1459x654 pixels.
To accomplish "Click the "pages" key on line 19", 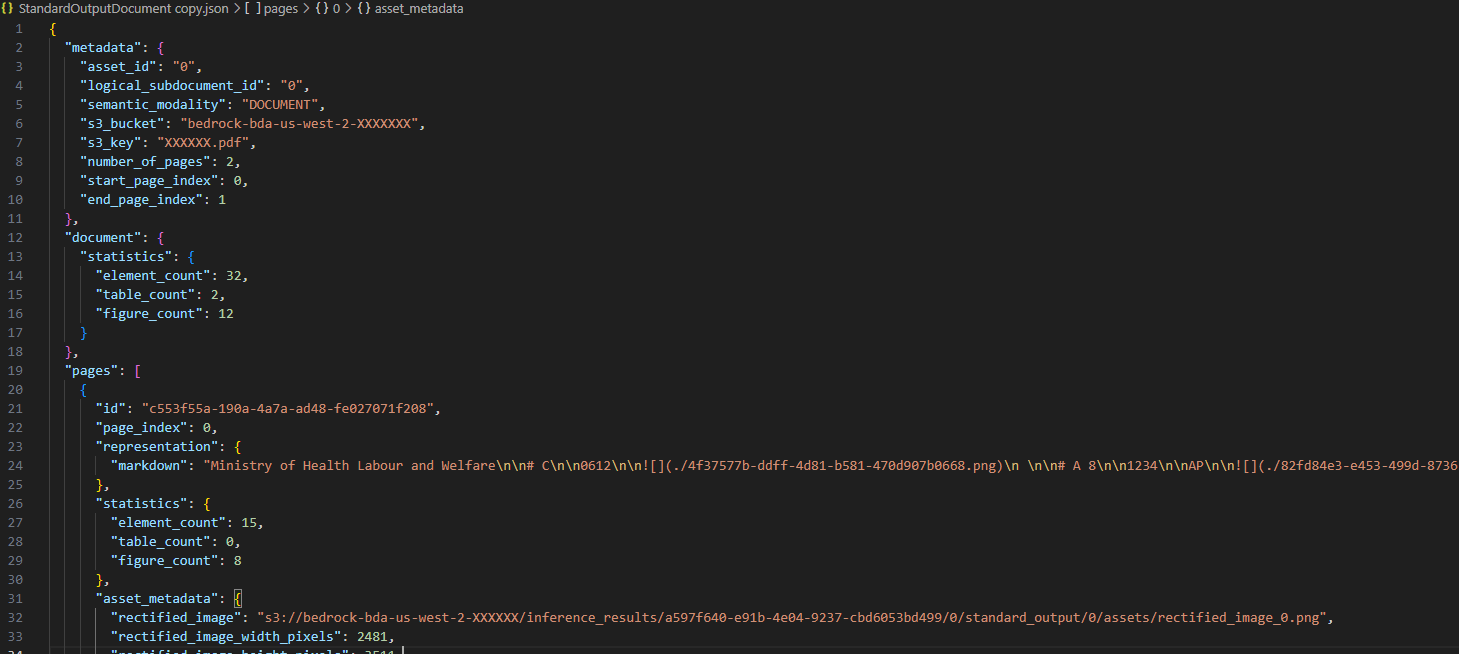I will click(x=91, y=370).
